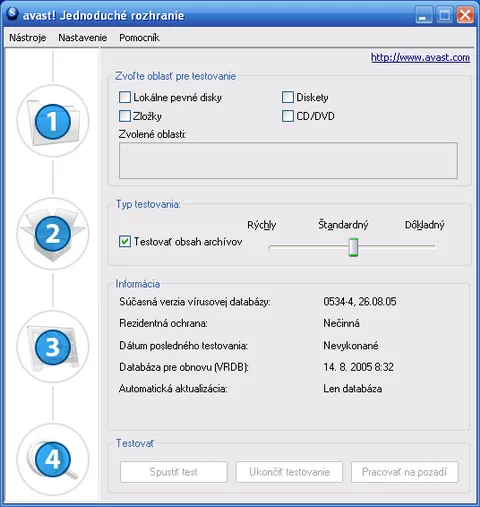Tick the Diskety checkbox

[288, 97]
